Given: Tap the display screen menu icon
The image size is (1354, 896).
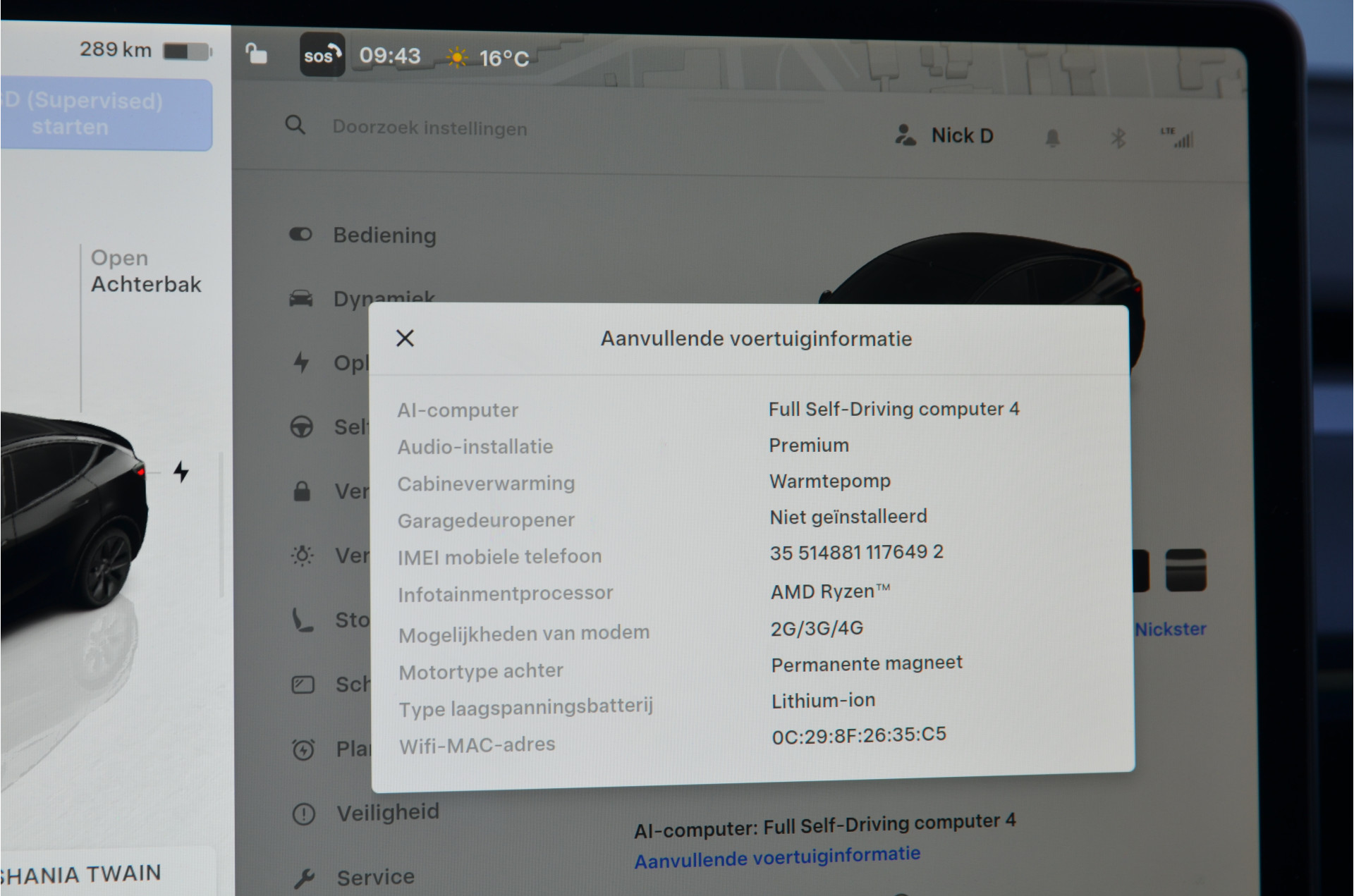Looking at the screenshot, I should (303, 685).
